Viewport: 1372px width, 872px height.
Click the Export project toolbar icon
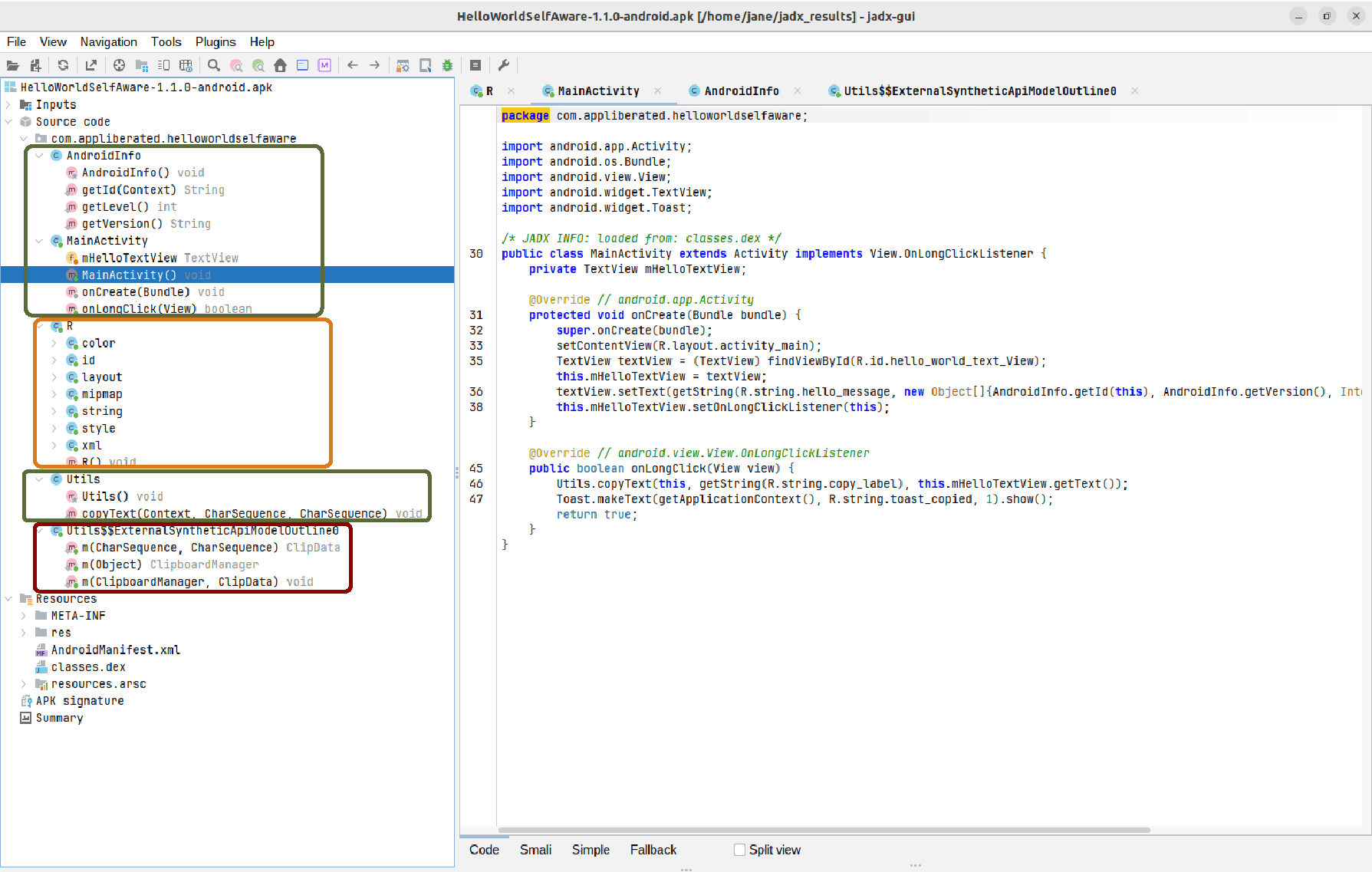point(91,66)
